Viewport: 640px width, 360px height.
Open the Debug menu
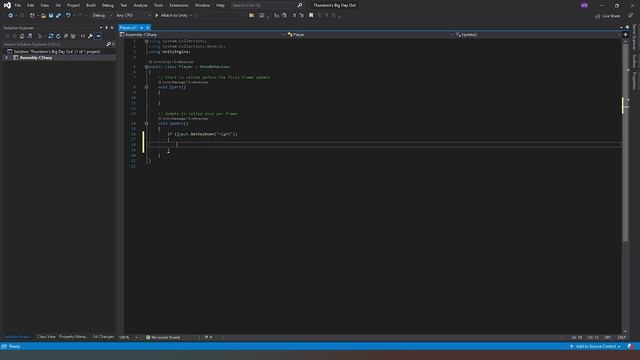click(x=108, y=5)
